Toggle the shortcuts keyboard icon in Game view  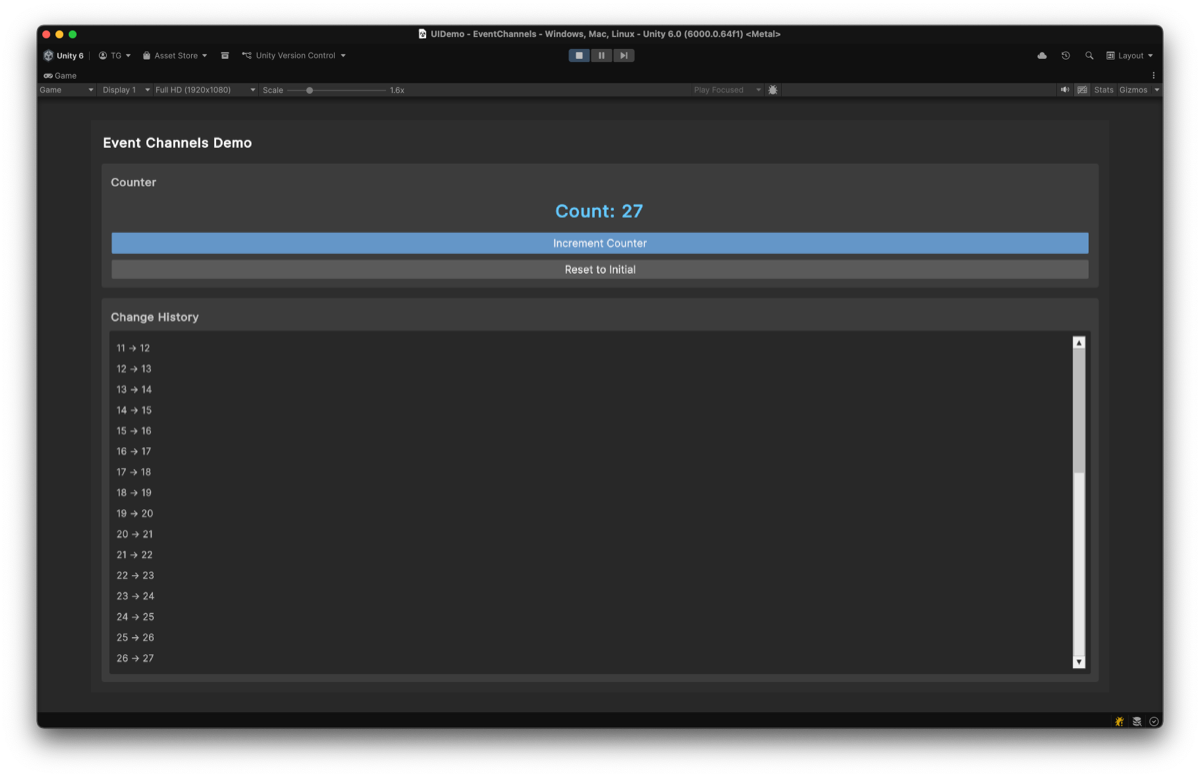pos(1082,90)
